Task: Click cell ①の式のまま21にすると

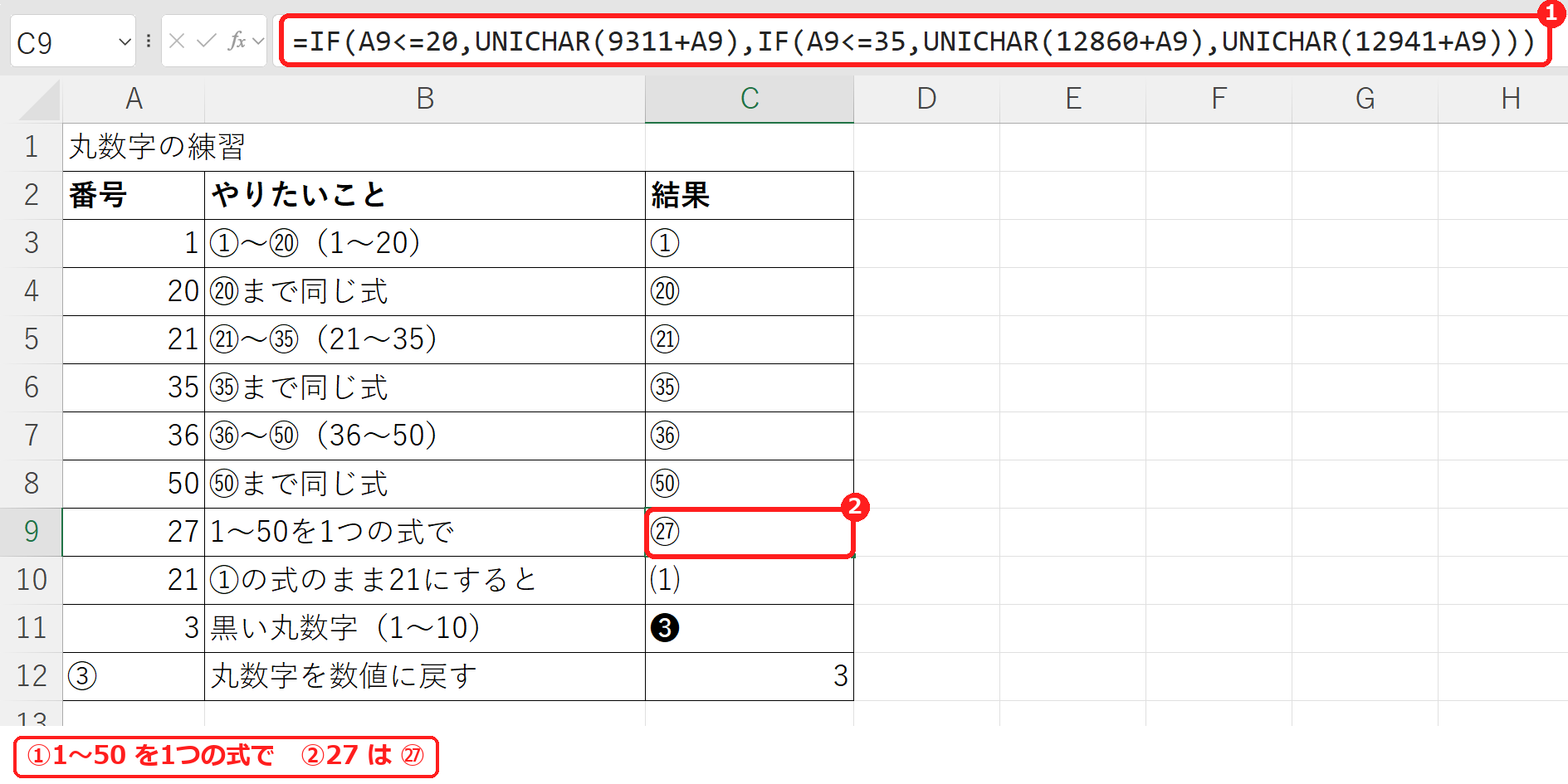Action: pos(425,580)
